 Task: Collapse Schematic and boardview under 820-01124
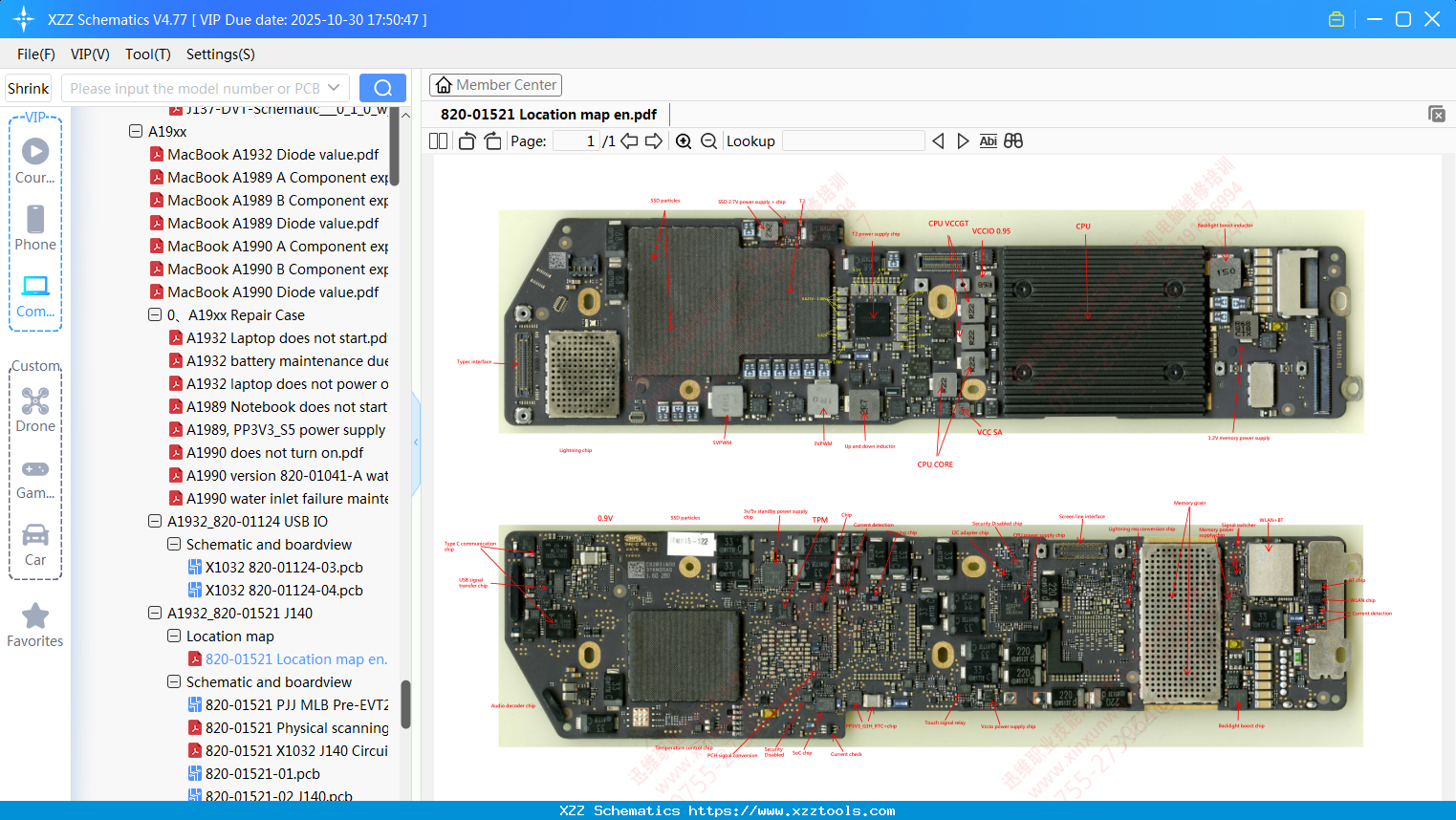174,544
